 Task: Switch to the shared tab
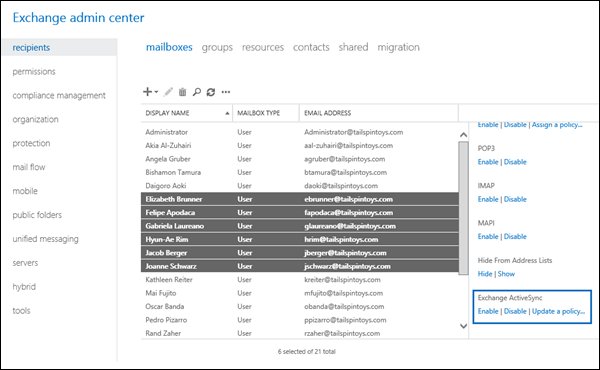(x=353, y=47)
